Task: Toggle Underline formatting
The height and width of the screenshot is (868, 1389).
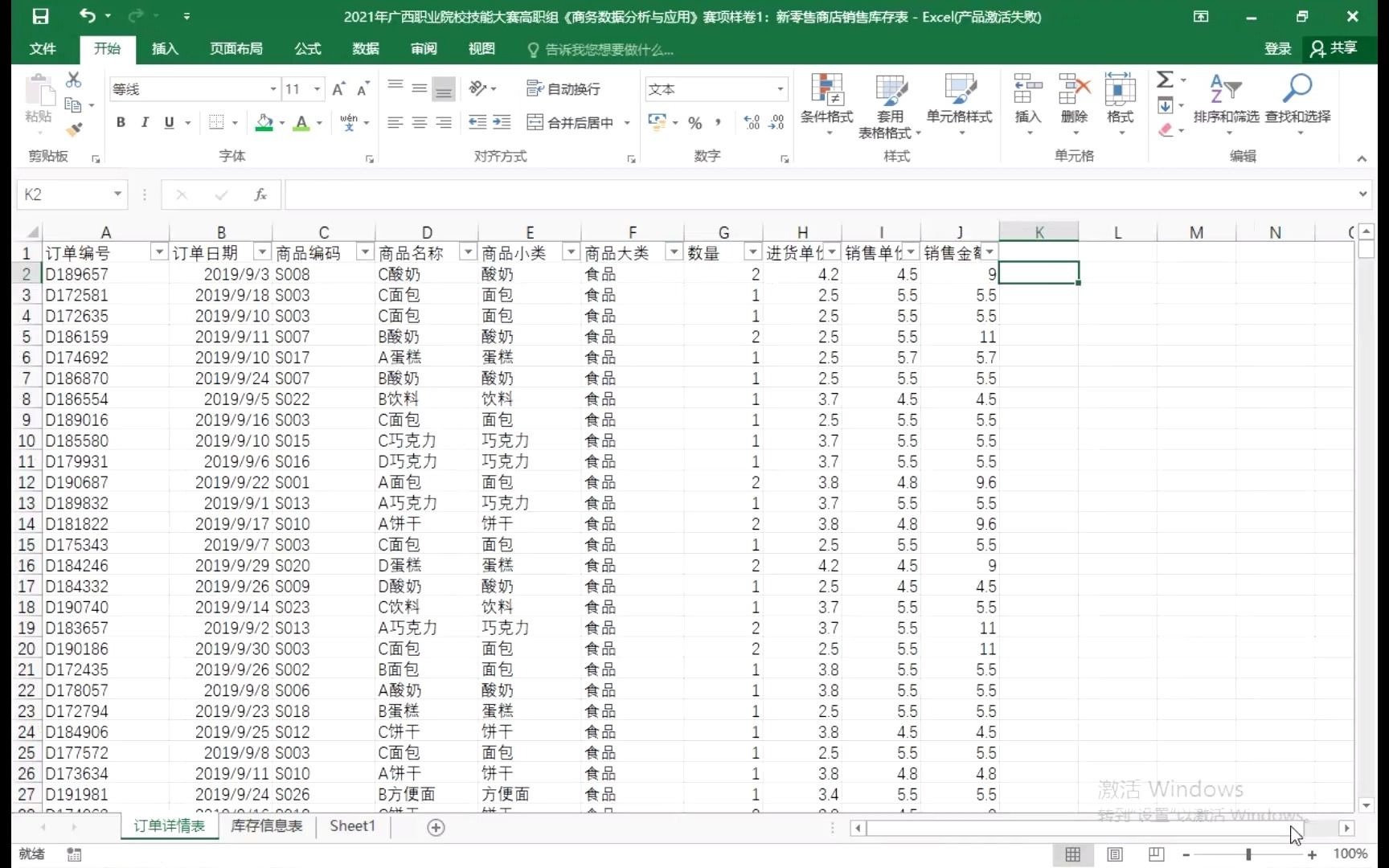Action: point(169,122)
